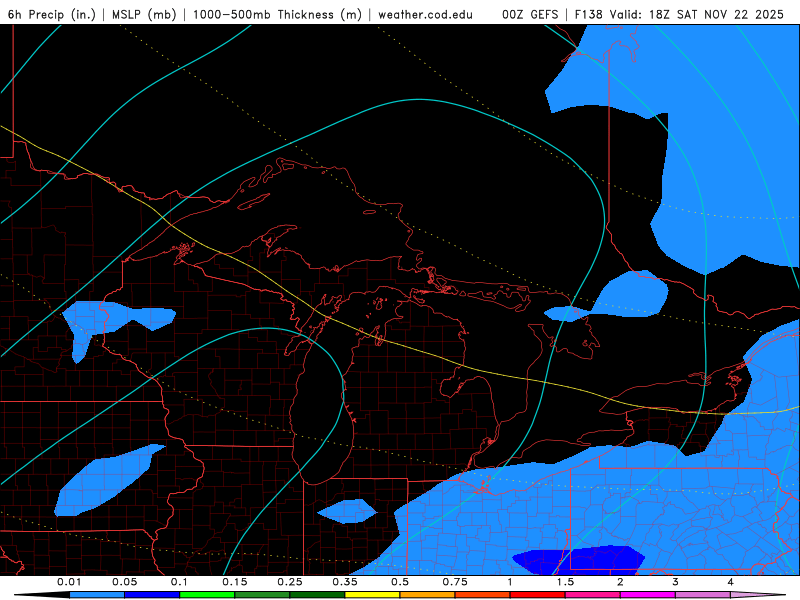
Task: Click the '1000-500mb Thickness (m)' header label
Action: click(x=277, y=14)
